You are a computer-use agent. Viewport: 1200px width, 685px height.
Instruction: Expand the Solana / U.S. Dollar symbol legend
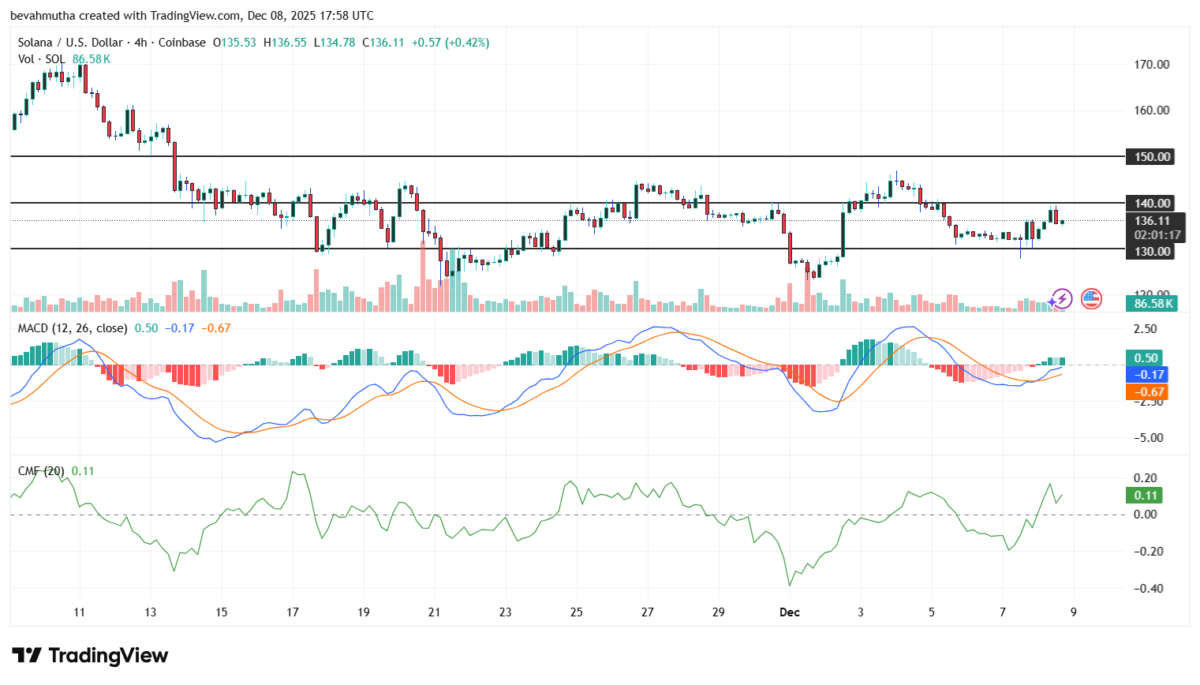click(72, 42)
